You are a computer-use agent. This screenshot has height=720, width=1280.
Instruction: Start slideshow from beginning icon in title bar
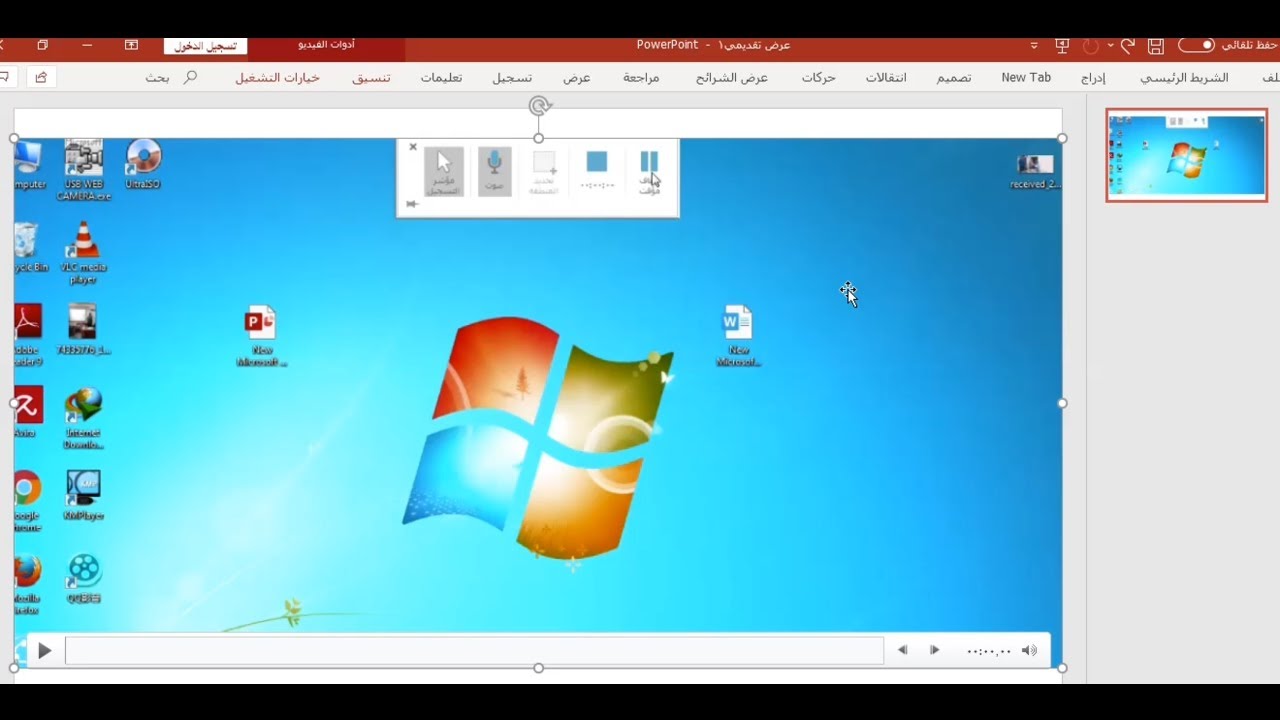tap(1062, 46)
